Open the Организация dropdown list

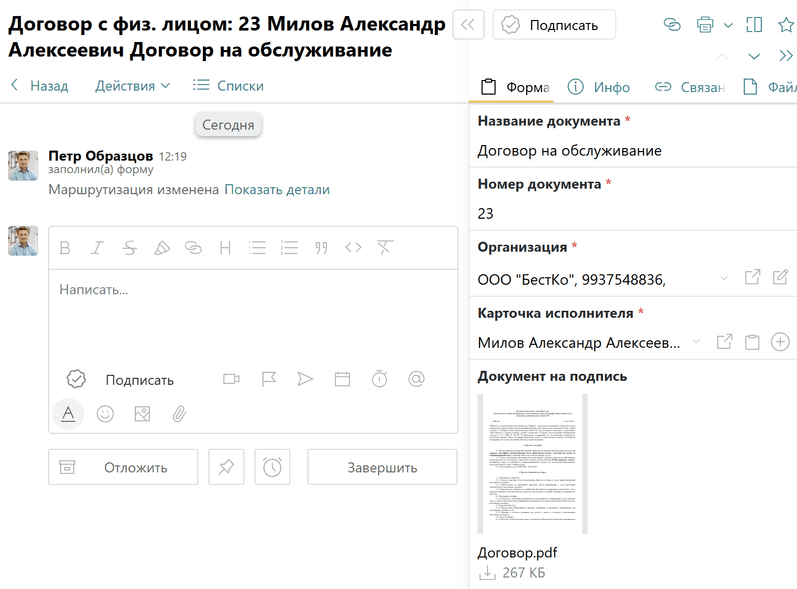coord(724,279)
